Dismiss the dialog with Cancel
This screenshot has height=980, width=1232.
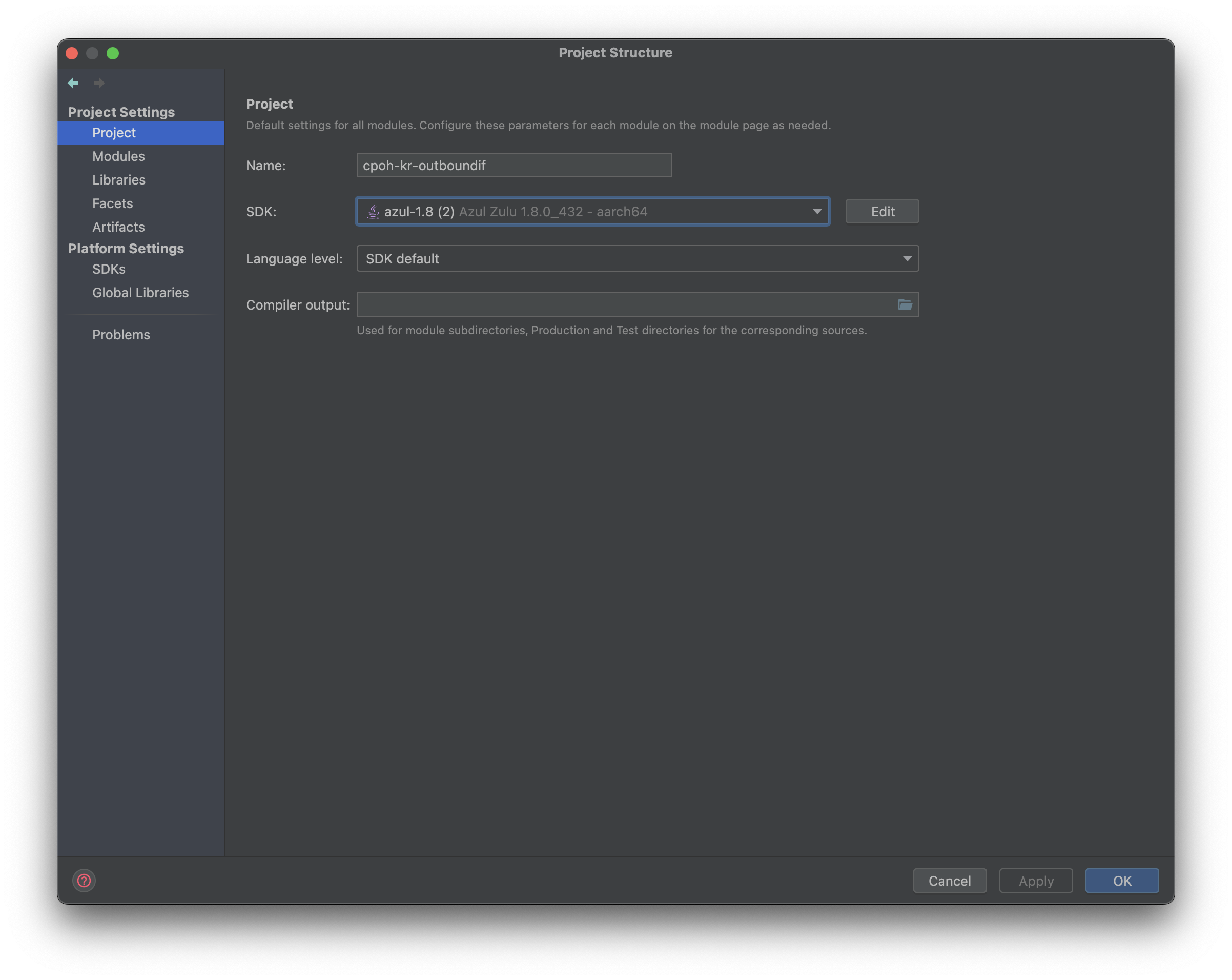(949, 881)
